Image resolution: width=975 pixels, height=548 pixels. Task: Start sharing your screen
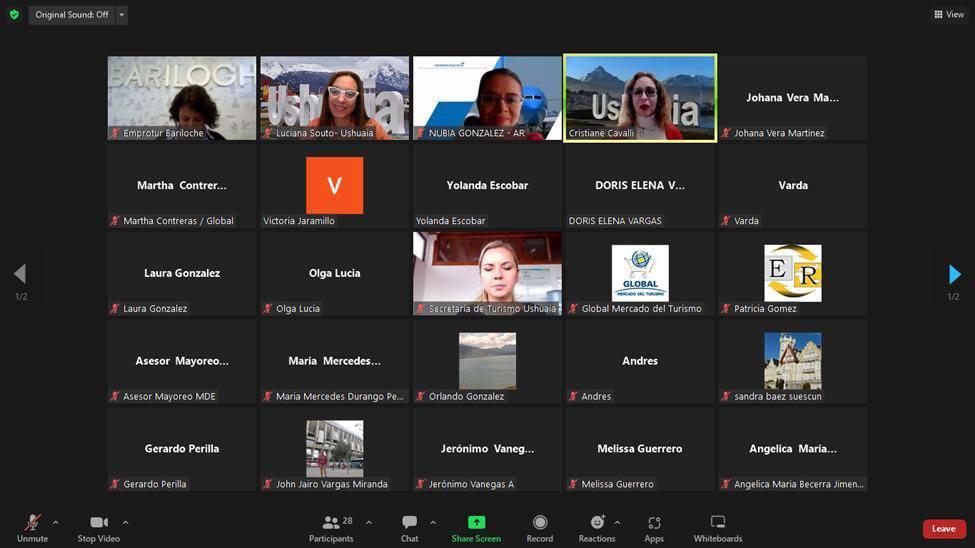click(475, 528)
